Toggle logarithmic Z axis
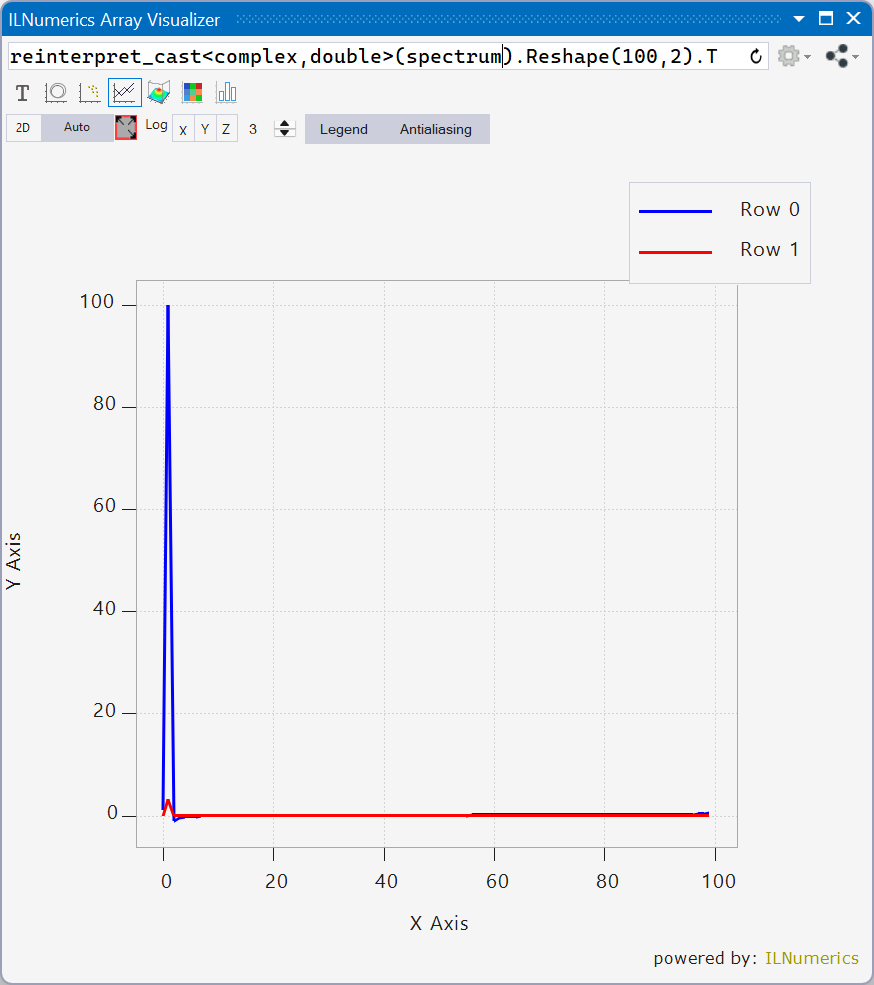 coord(226,130)
